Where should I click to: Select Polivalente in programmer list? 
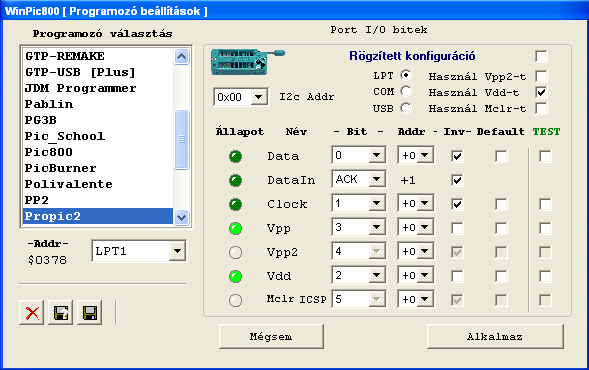(x=98, y=184)
